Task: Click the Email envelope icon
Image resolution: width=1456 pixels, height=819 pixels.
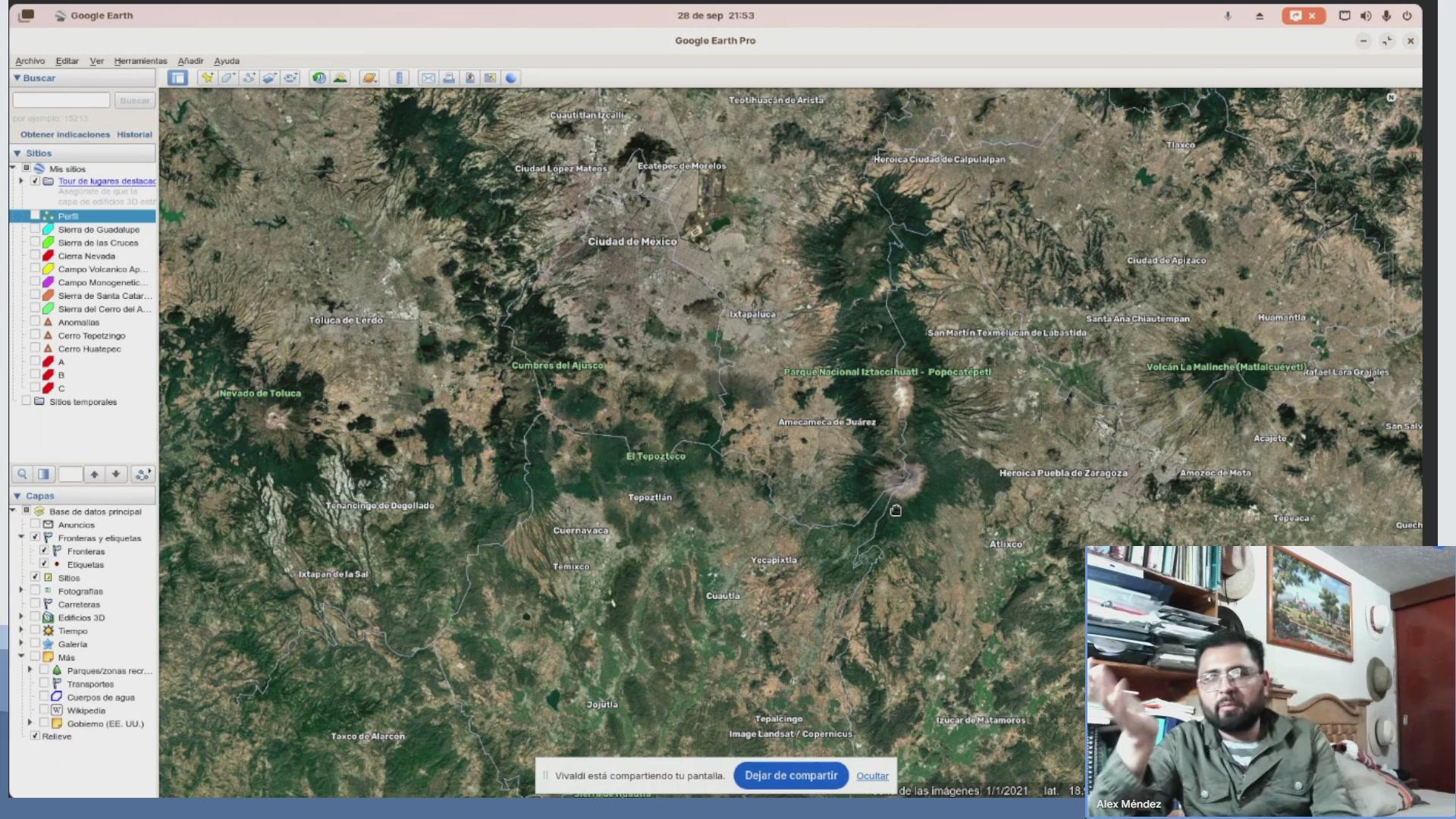Action: click(x=428, y=78)
